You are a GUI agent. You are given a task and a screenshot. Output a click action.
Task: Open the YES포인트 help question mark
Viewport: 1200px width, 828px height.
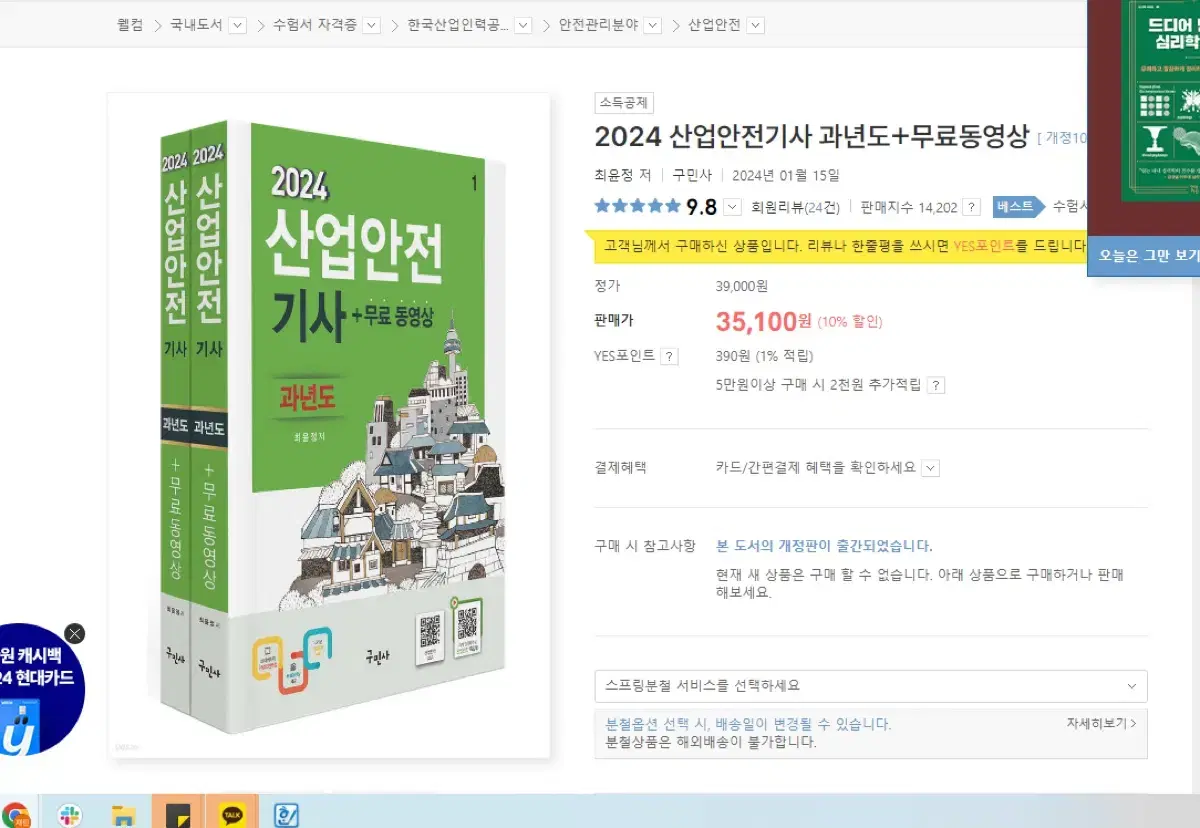pyautogui.click(x=670, y=356)
